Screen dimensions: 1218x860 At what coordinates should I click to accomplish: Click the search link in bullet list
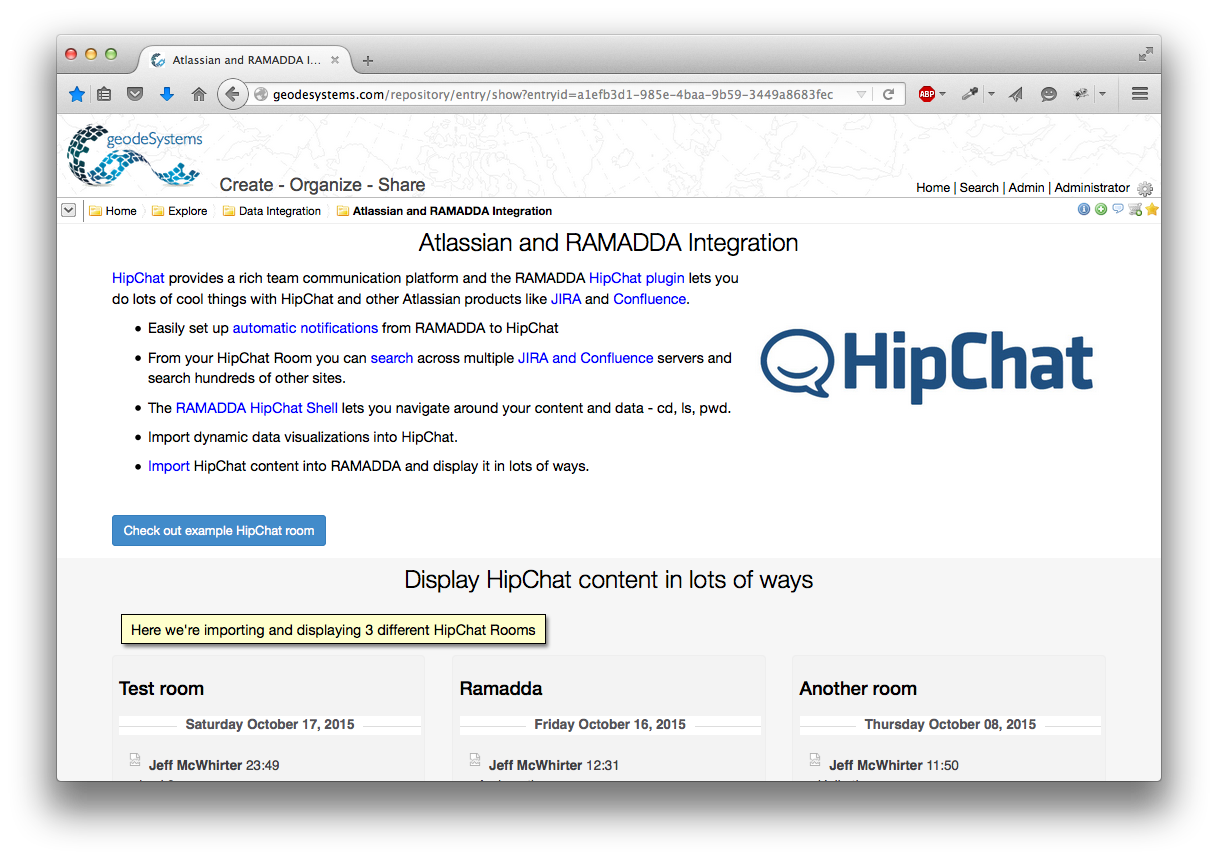[x=392, y=358]
